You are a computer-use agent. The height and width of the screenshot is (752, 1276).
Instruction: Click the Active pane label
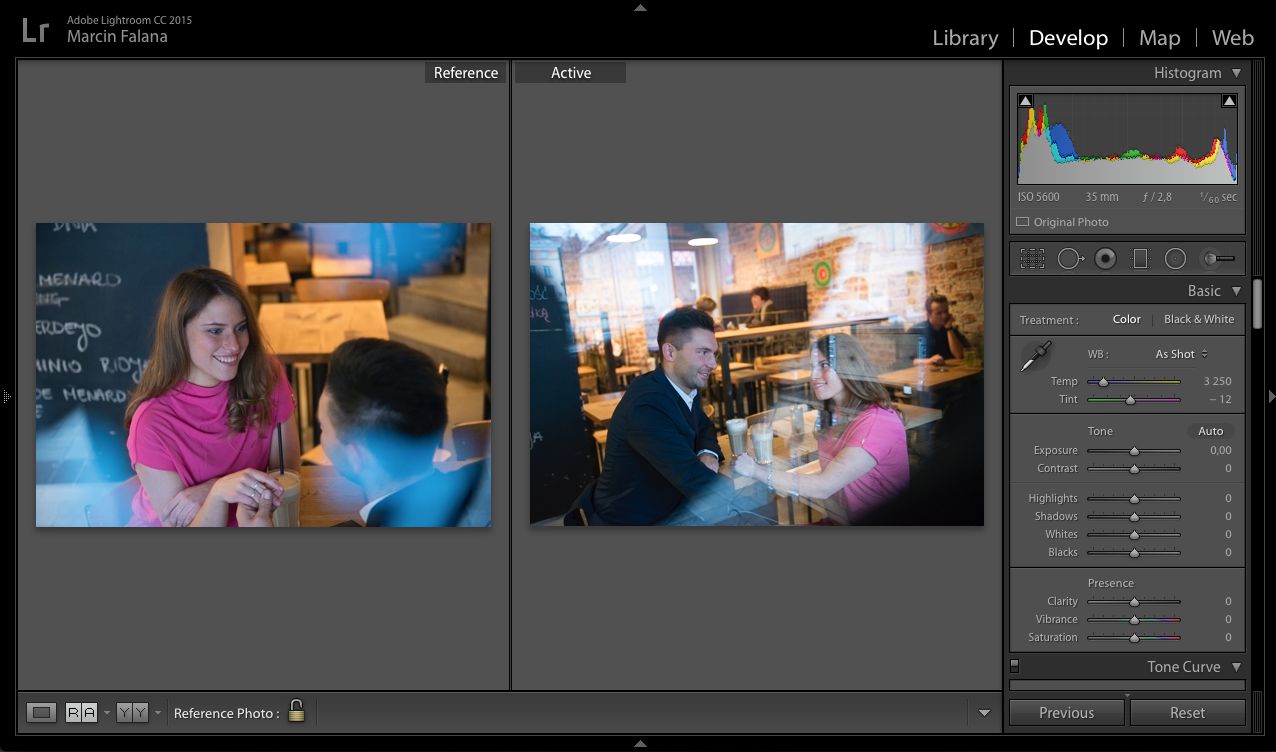point(571,73)
